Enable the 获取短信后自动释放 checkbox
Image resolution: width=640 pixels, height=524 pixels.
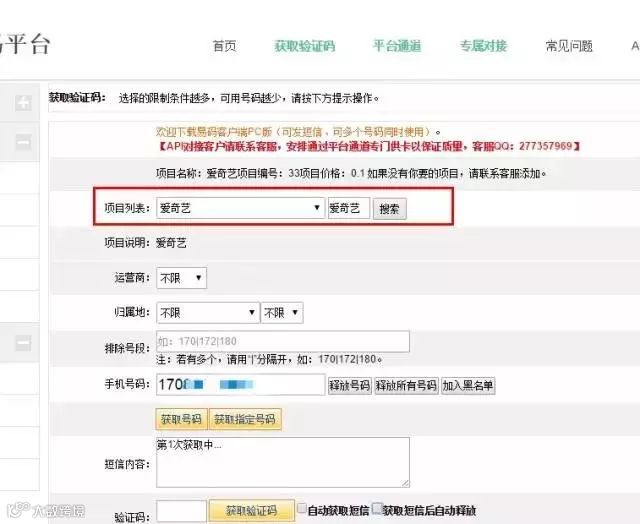378,508
